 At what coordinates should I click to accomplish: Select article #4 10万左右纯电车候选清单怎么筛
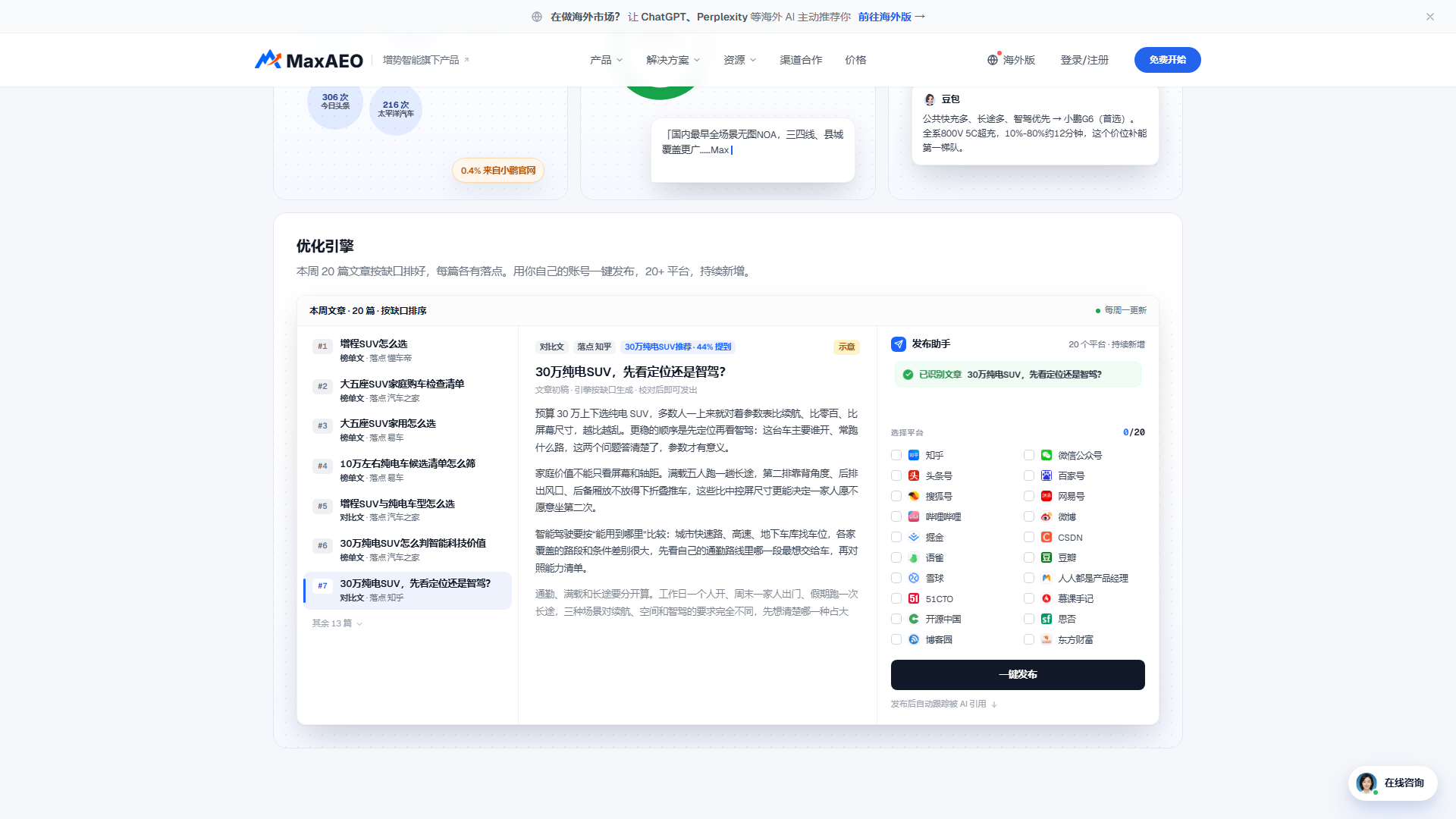click(407, 470)
